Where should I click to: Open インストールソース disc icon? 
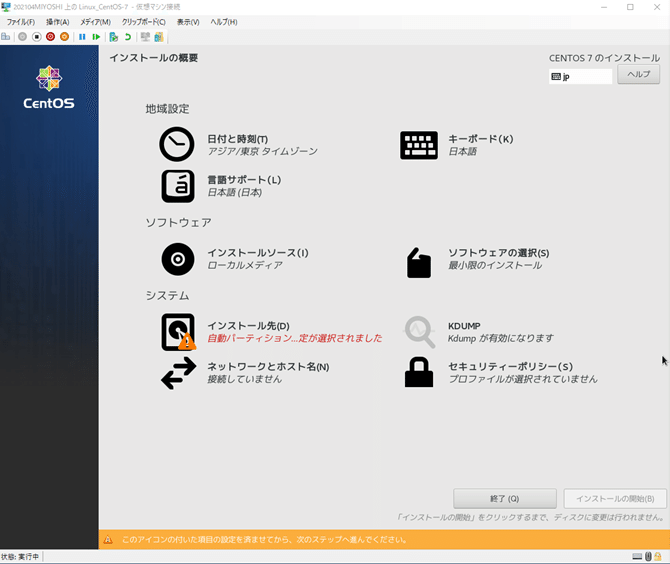click(178, 259)
